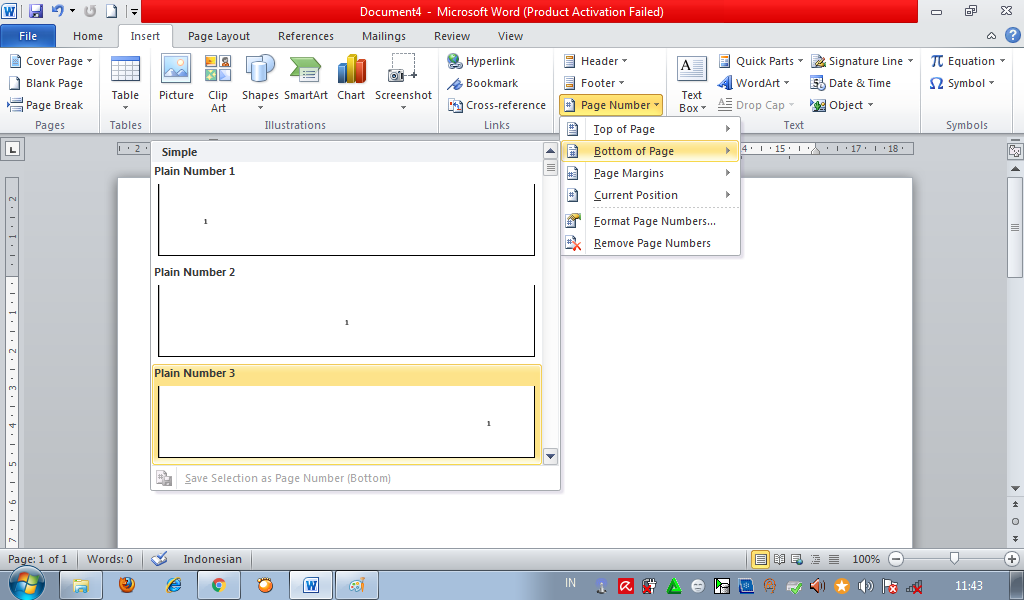Zoom in using the status bar slider
The width and height of the screenshot is (1024, 600).
click(1010, 559)
